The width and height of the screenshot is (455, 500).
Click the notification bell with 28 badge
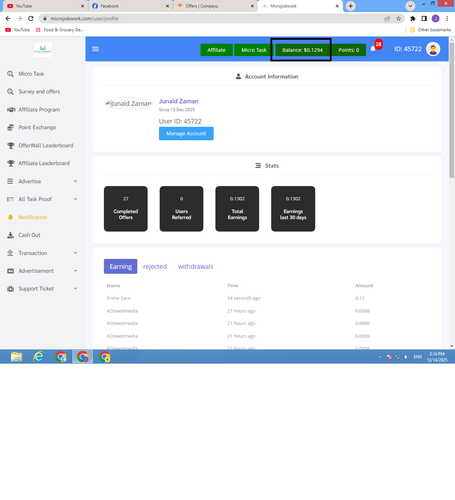pyautogui.click(x=373, y=49)
